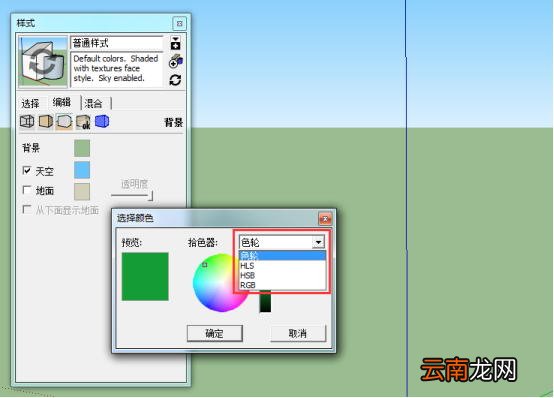This screenshot has width=554, height=398.
Task: Click the 地面 beige color swatch
Action: coord(82,192)
